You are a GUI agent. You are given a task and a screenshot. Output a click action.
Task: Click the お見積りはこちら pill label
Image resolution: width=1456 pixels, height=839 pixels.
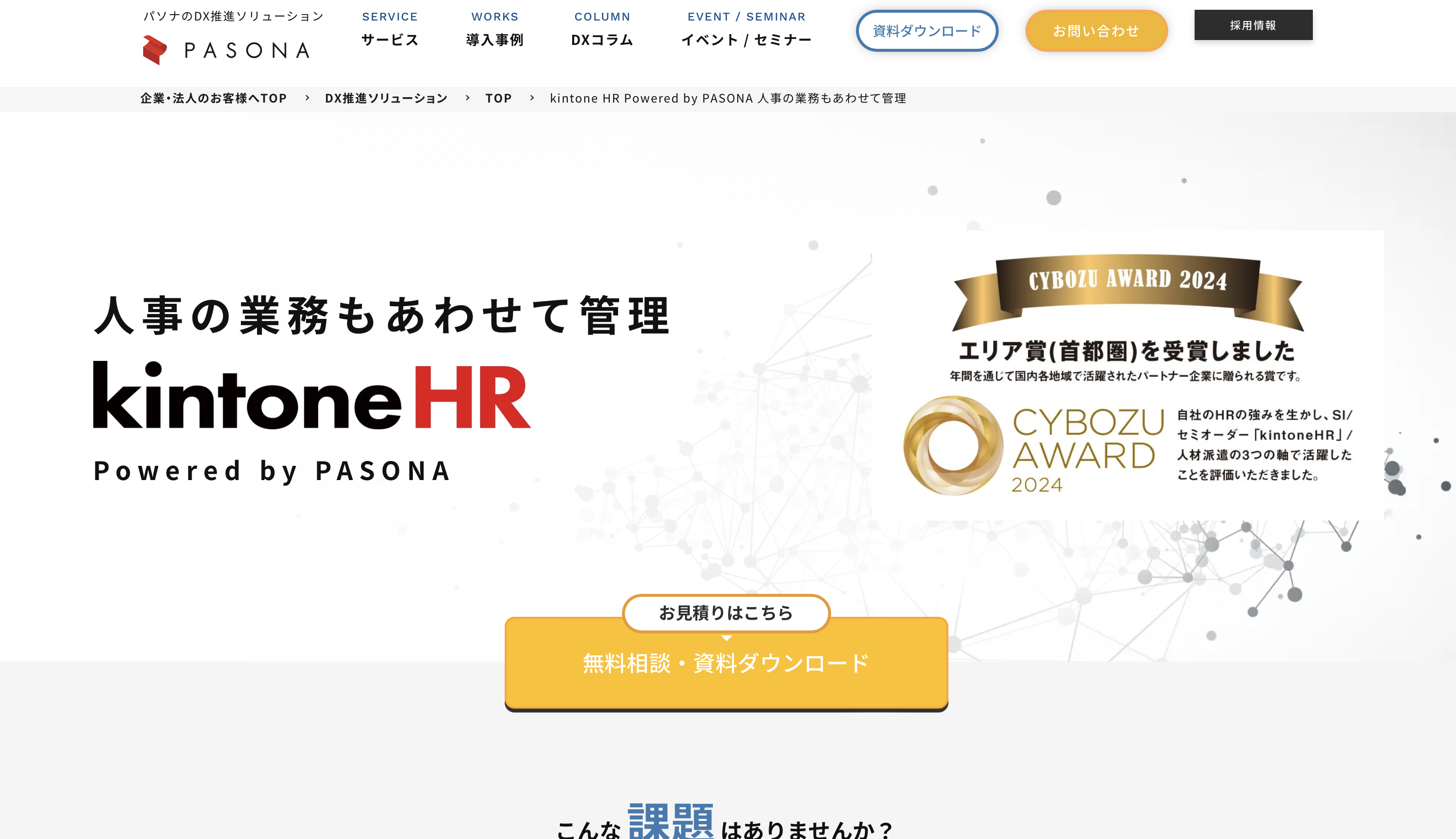tap(726, 613)
